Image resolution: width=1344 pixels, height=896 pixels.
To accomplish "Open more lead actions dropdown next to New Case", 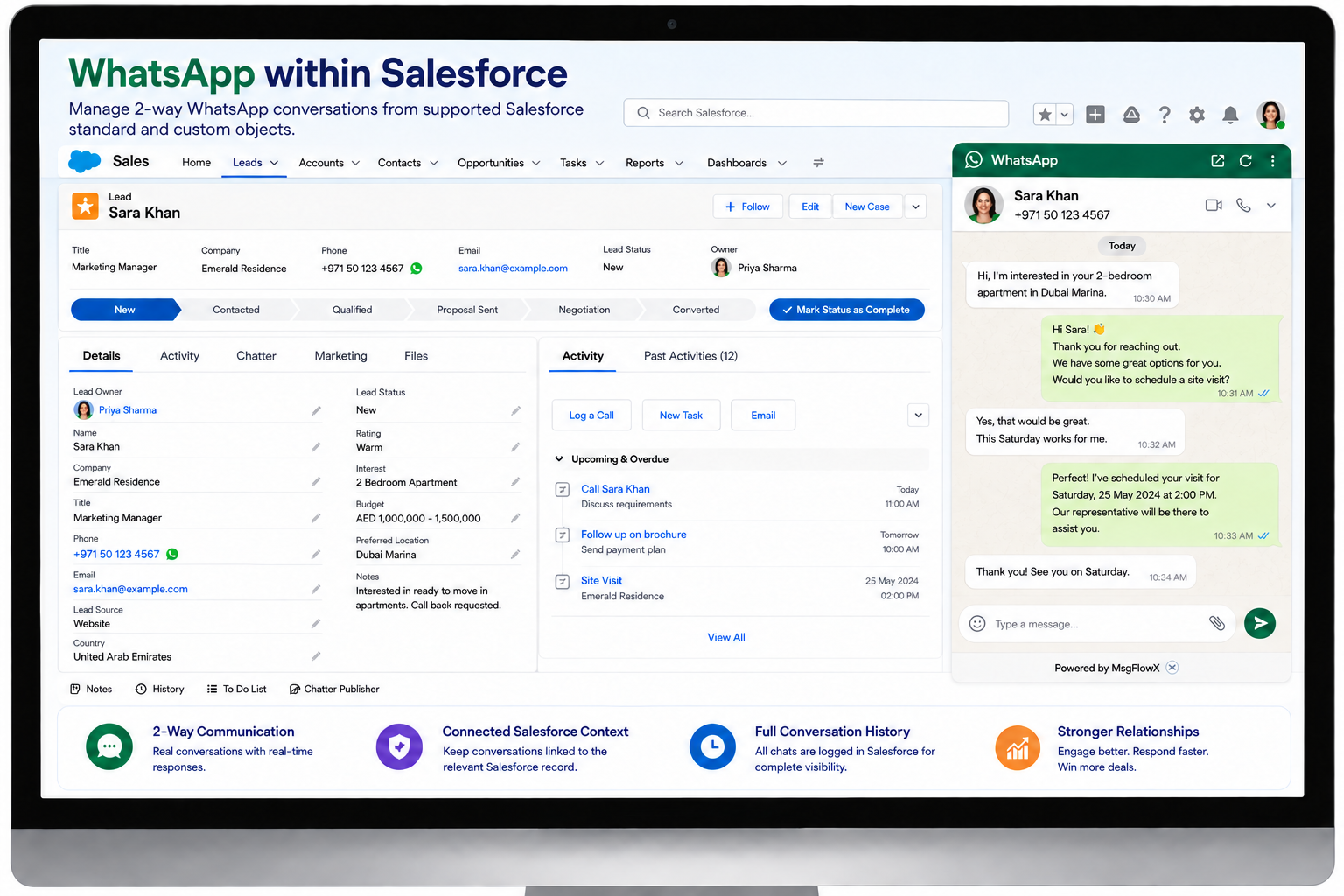I will pos(915,206).
